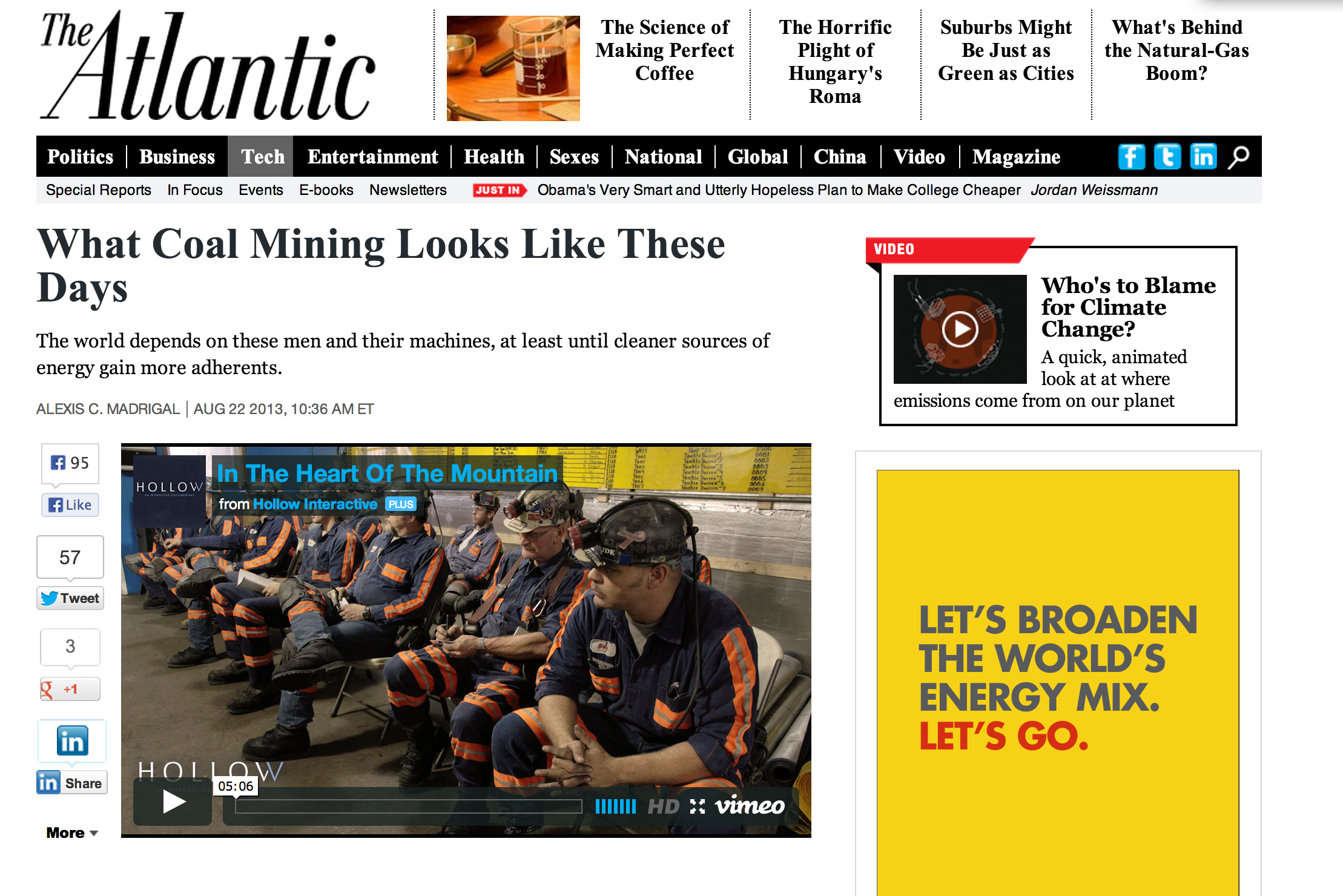Screen dimensions: 1343x896
Task: Open the tweet count bubble 57
Action: 70,557
